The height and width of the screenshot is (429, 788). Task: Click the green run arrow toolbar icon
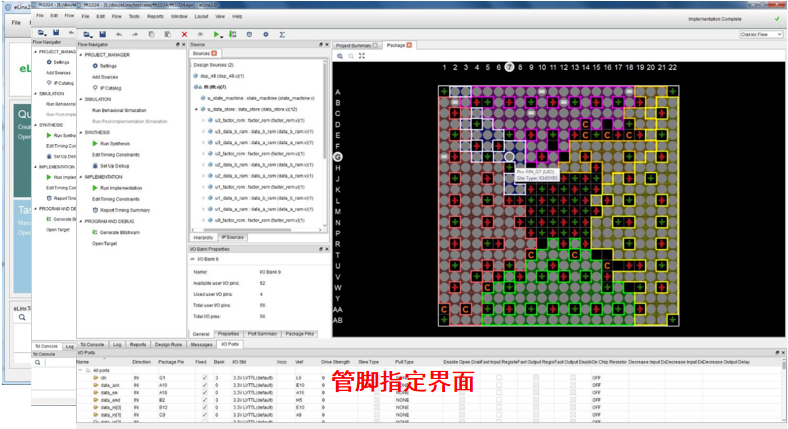coord(214,34)
